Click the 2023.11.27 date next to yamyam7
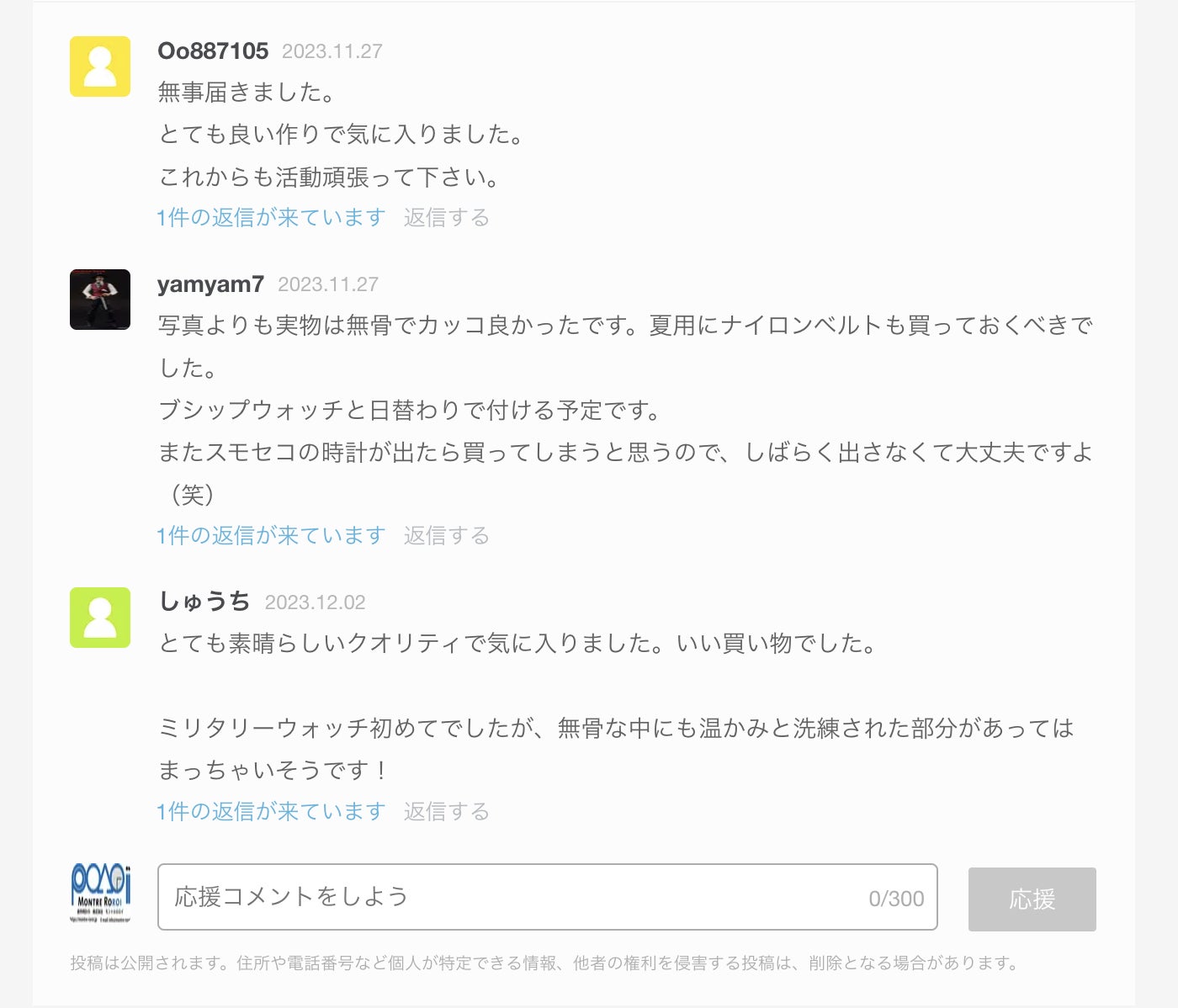Screen dimensions: 1178x1008 (x=328, y=284)
